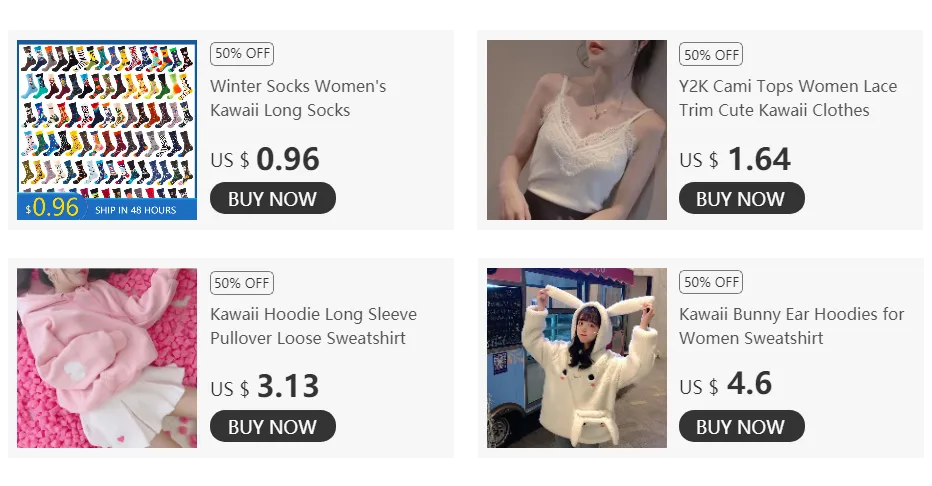932x486 pixels.
Task: Open Winter Socks Women's Kawaii Long Socks title
Action: pos(298,98)
